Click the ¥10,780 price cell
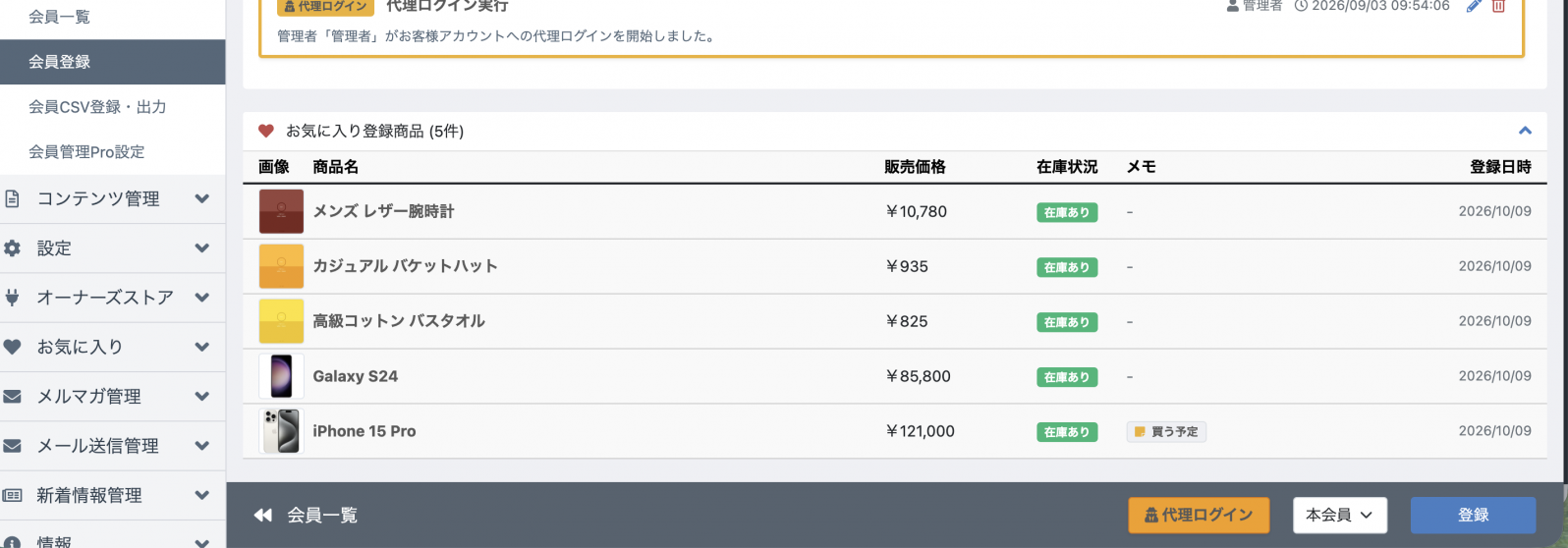The width and height of the screenshot is (1568, 548). click(x=917, y=211)
